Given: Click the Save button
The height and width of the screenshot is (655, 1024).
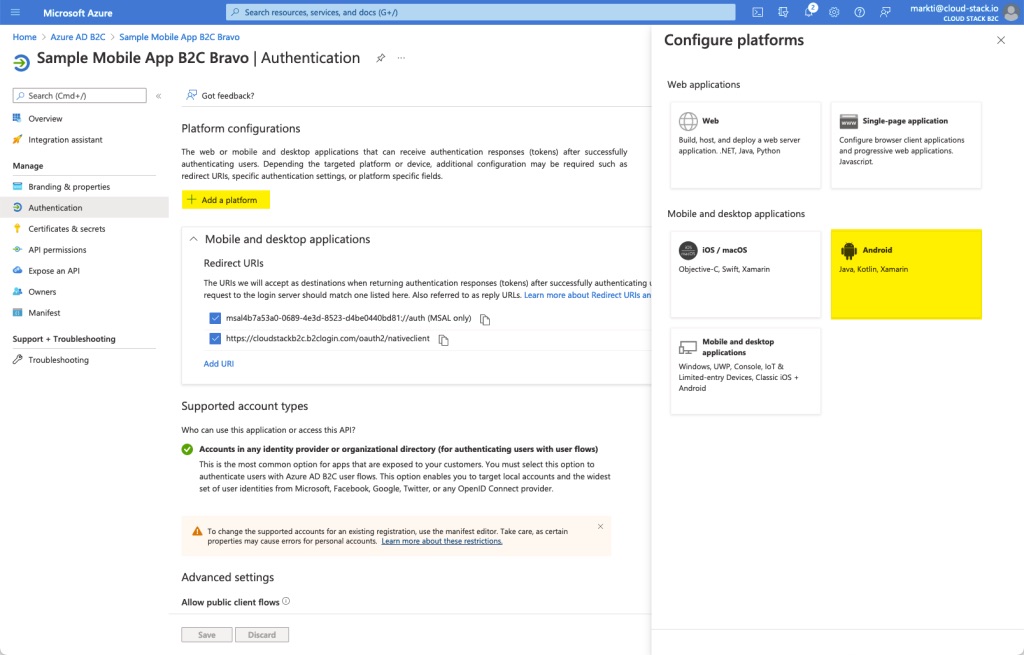Looking at the screenshot, I should click(207, 635).
